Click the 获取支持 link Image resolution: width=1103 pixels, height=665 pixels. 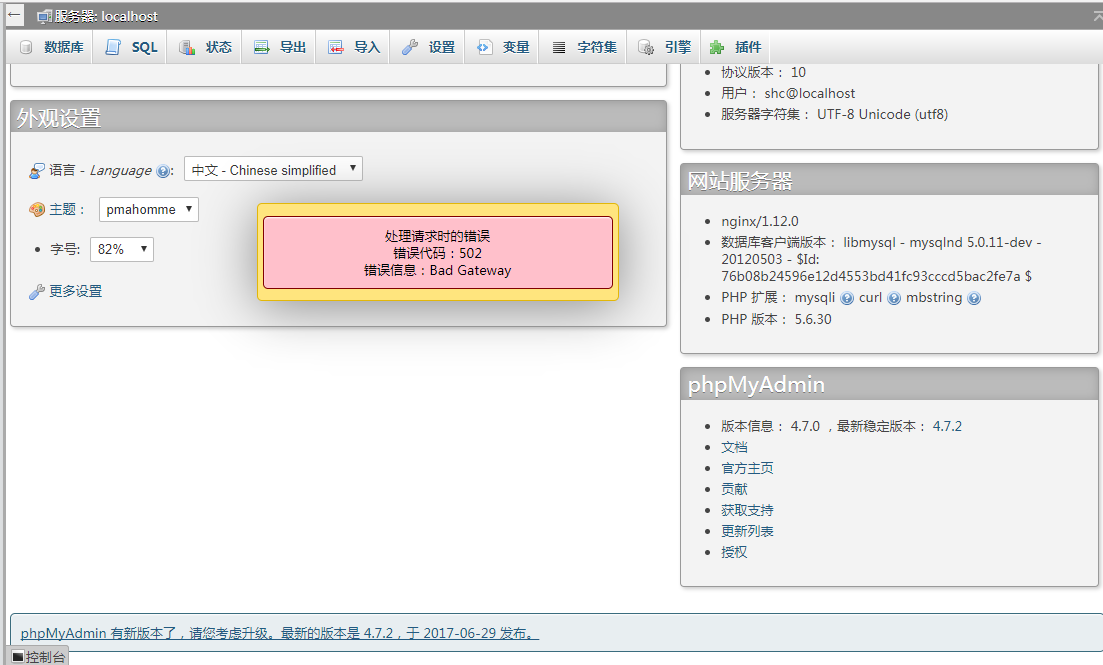tap(747, 510)
